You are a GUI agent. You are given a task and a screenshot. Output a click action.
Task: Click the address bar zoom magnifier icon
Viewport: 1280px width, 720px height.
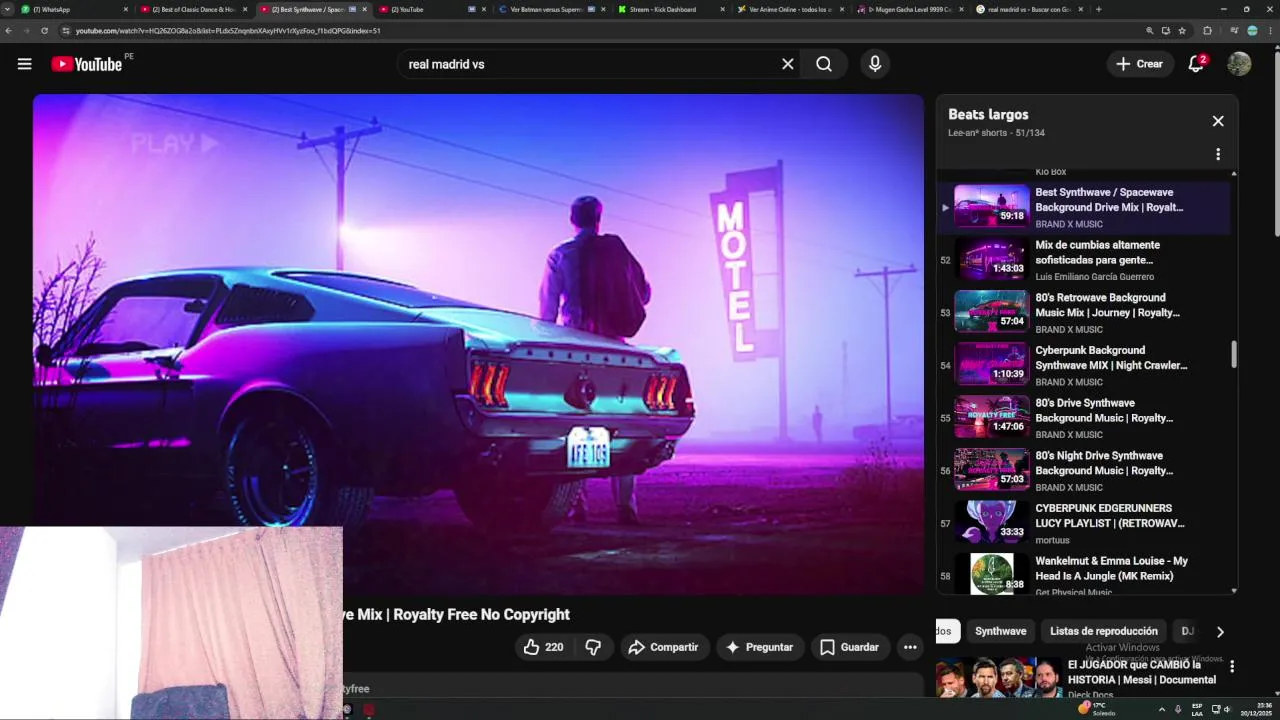(1150, 31)
